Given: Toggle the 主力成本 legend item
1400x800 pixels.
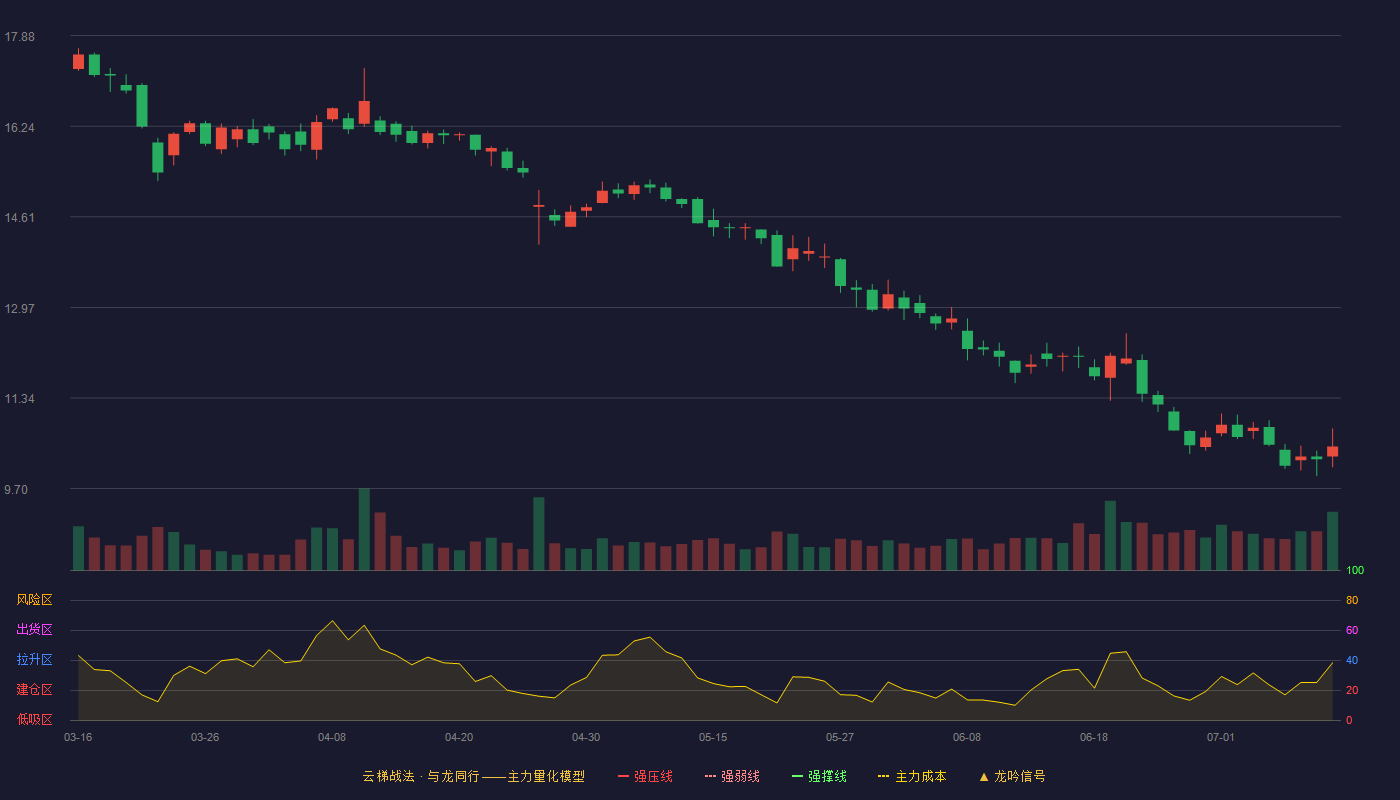Looking at the screenshot, I should click(913, 776).
